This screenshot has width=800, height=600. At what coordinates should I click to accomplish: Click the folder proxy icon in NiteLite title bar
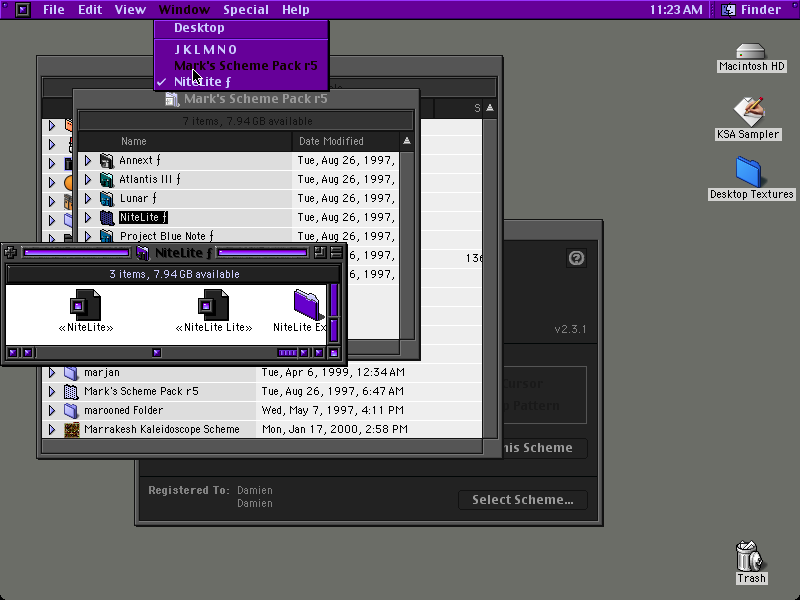143,253
